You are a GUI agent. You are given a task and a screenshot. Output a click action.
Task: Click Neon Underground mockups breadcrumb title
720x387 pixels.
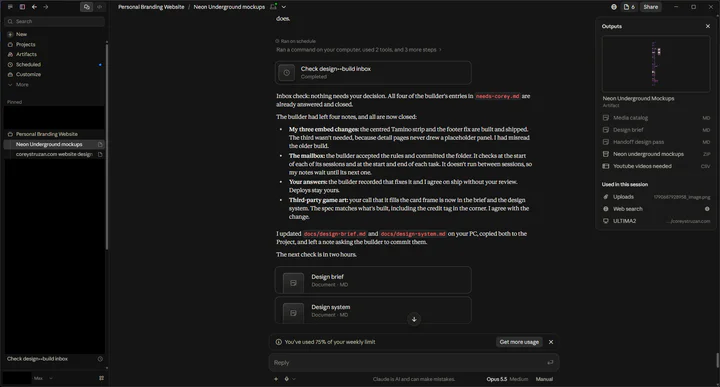click(x=229, y=7)
